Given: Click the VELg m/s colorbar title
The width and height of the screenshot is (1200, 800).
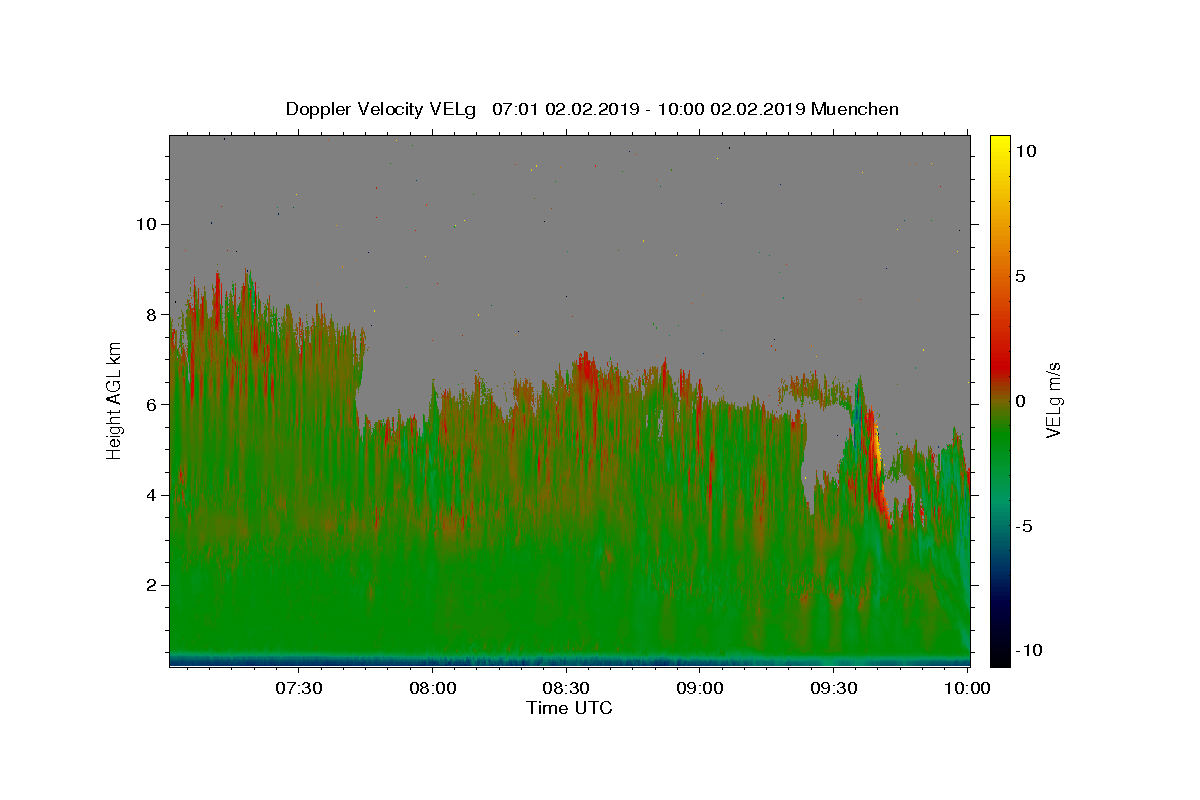Looking at the screenshot, I should 1053,401.
